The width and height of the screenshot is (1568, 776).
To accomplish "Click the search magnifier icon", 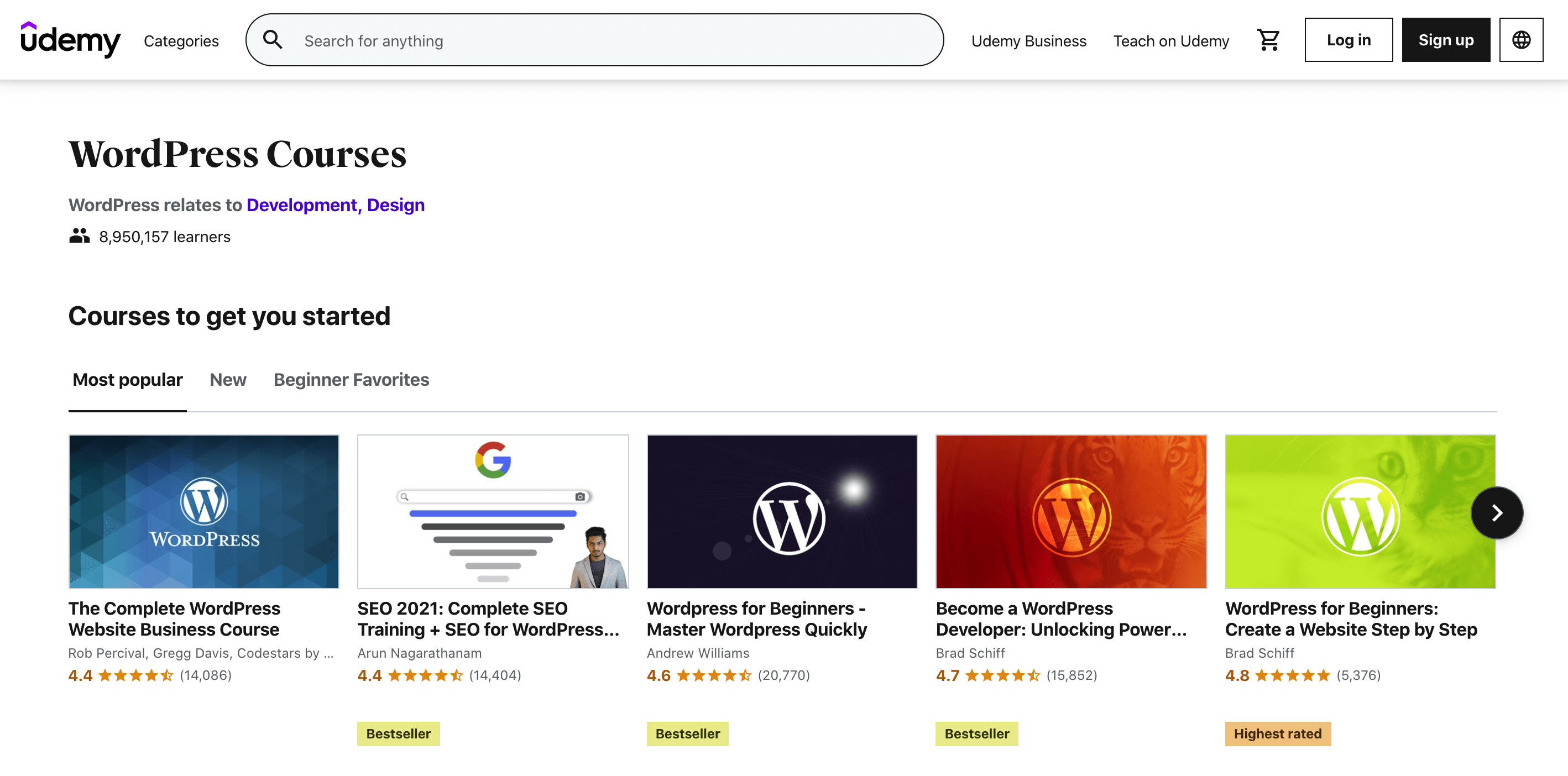I will [272, 40].
